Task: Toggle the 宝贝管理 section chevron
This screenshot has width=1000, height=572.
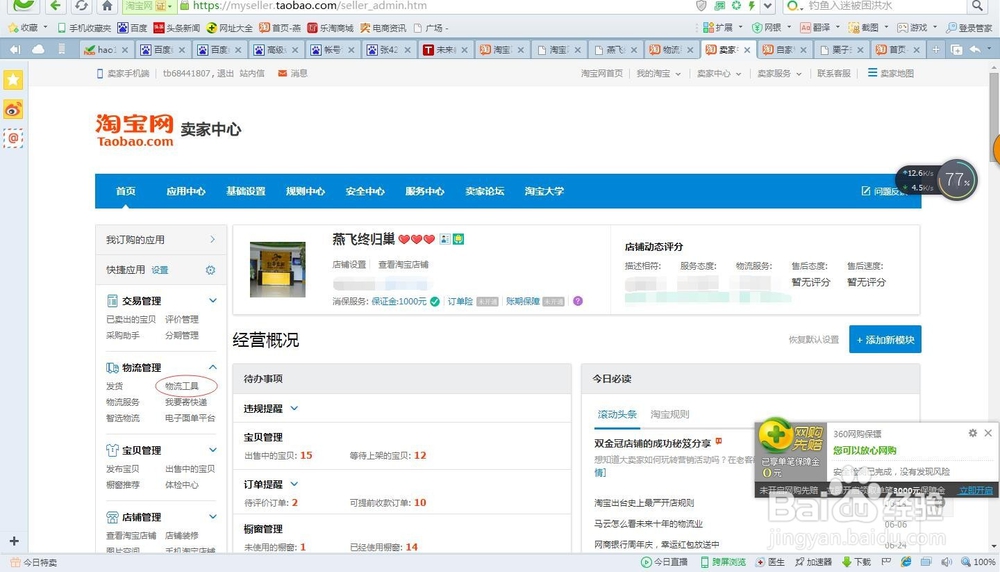Action: (213, 450)
